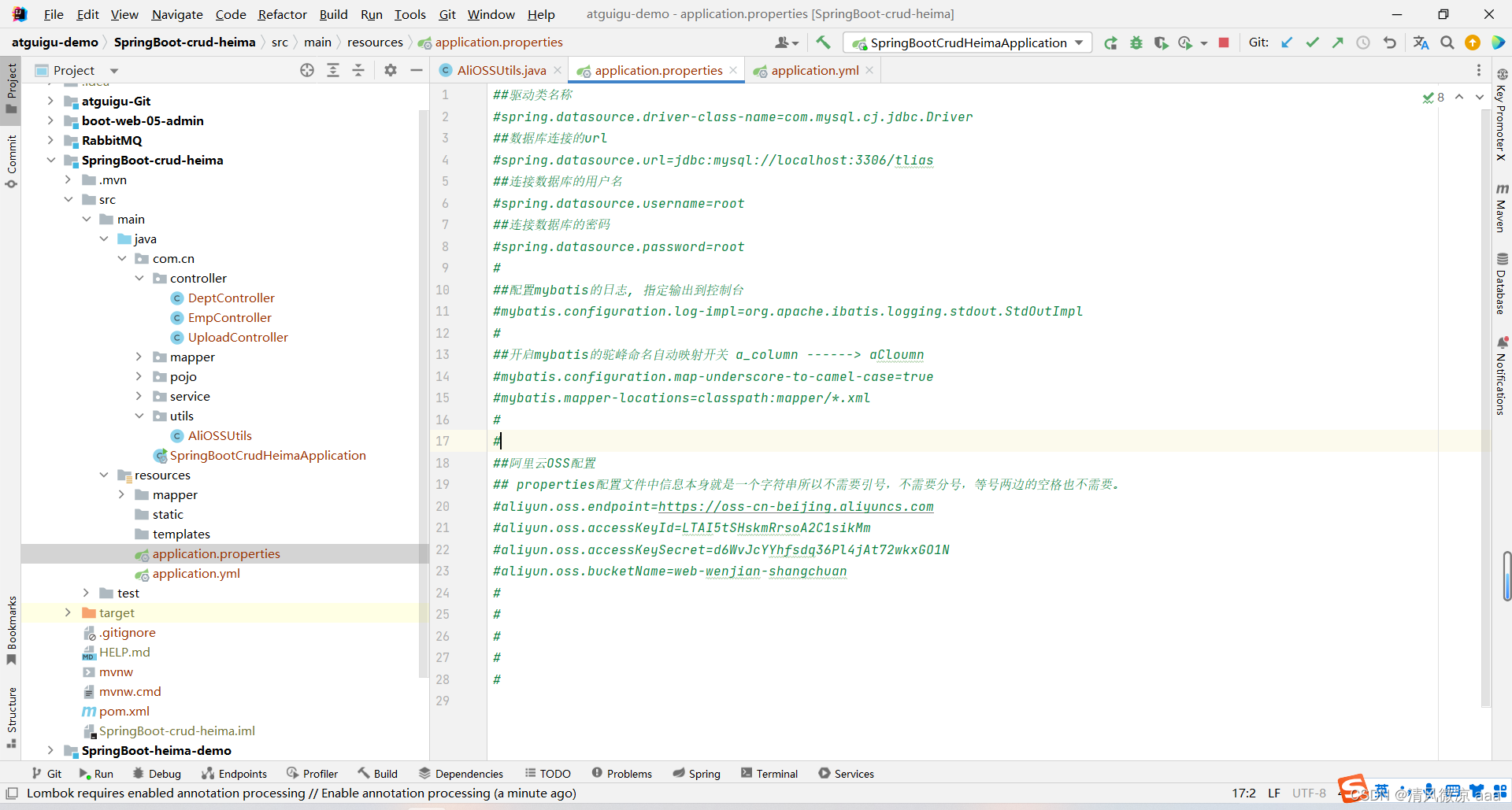Open editor tabs more options menu

point(1479,70)
